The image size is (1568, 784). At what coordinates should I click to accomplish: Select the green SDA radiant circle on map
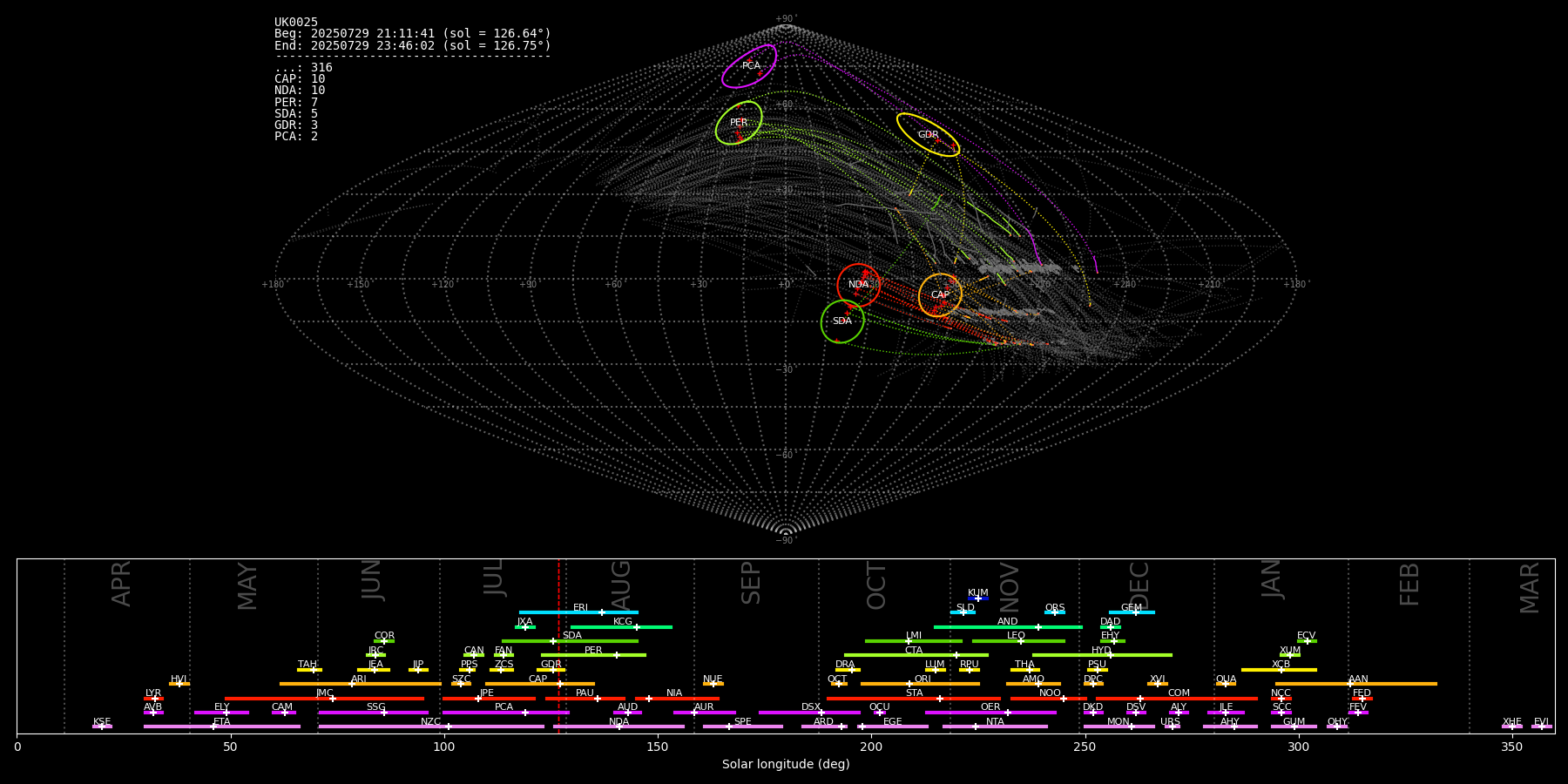pos(842,321)
